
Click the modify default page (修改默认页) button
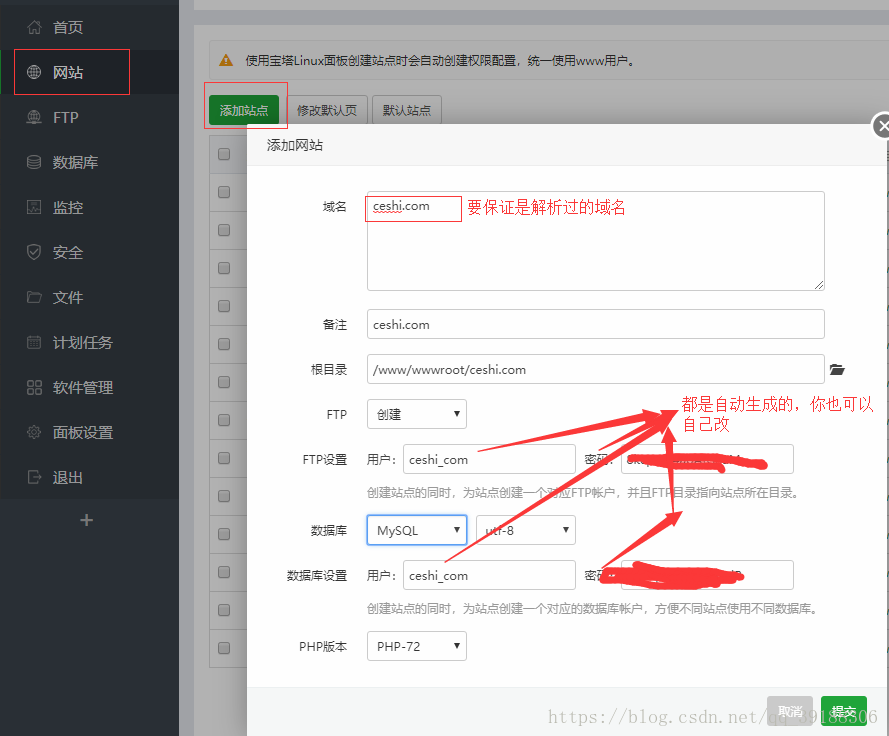pos(327,110)
